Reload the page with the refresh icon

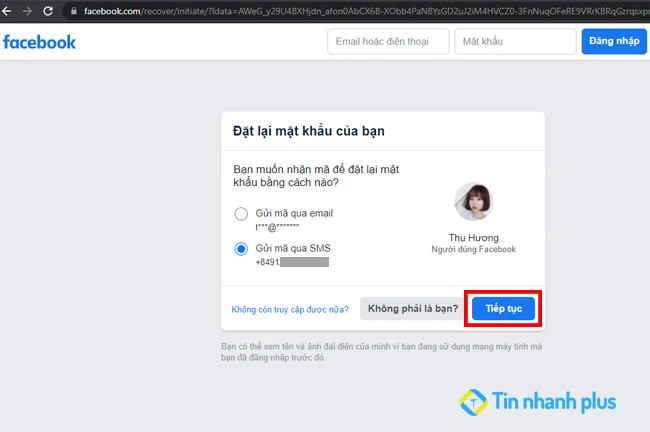click(x=48, y=11)
